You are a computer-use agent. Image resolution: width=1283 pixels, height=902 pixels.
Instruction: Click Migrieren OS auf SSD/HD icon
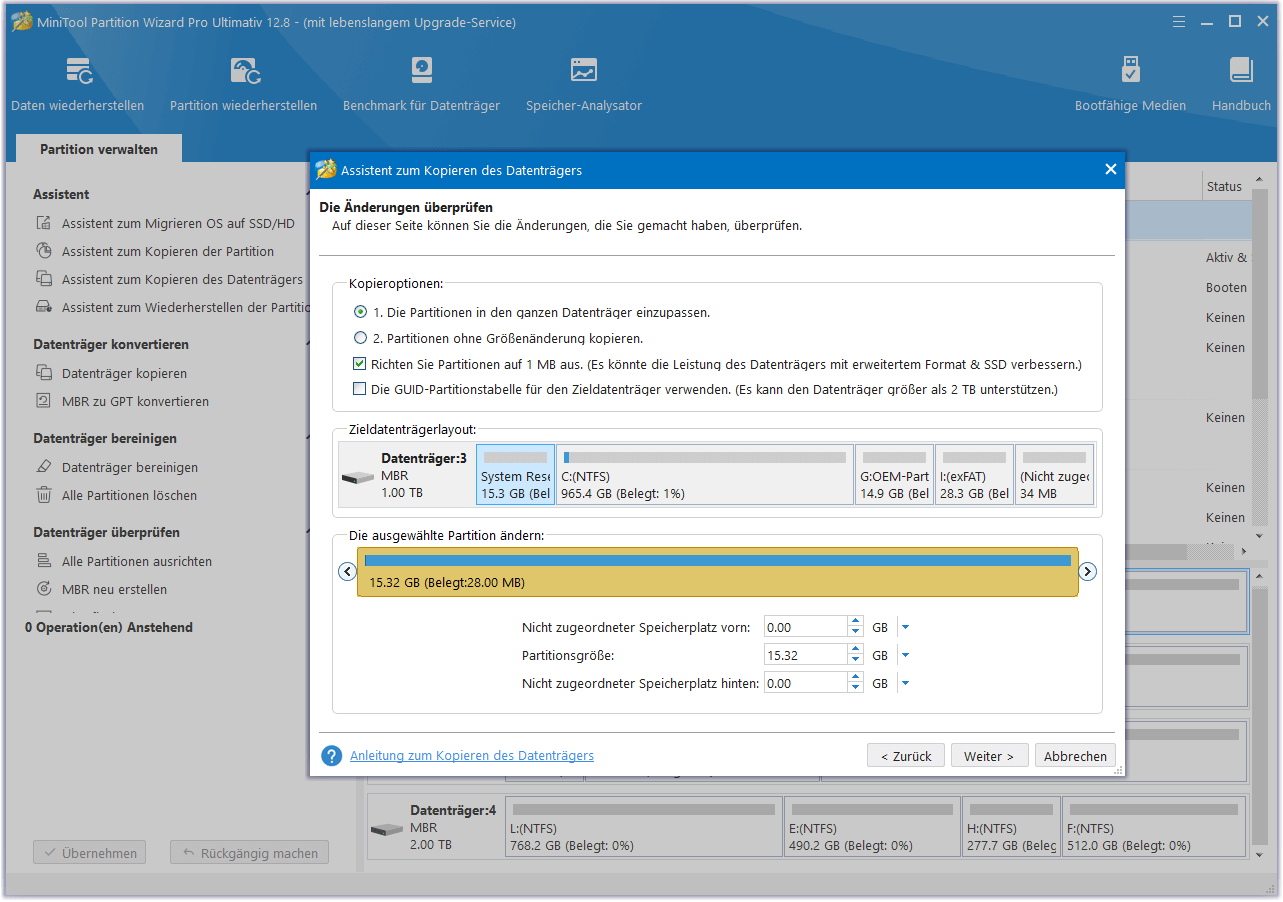[x=43, y=224]
